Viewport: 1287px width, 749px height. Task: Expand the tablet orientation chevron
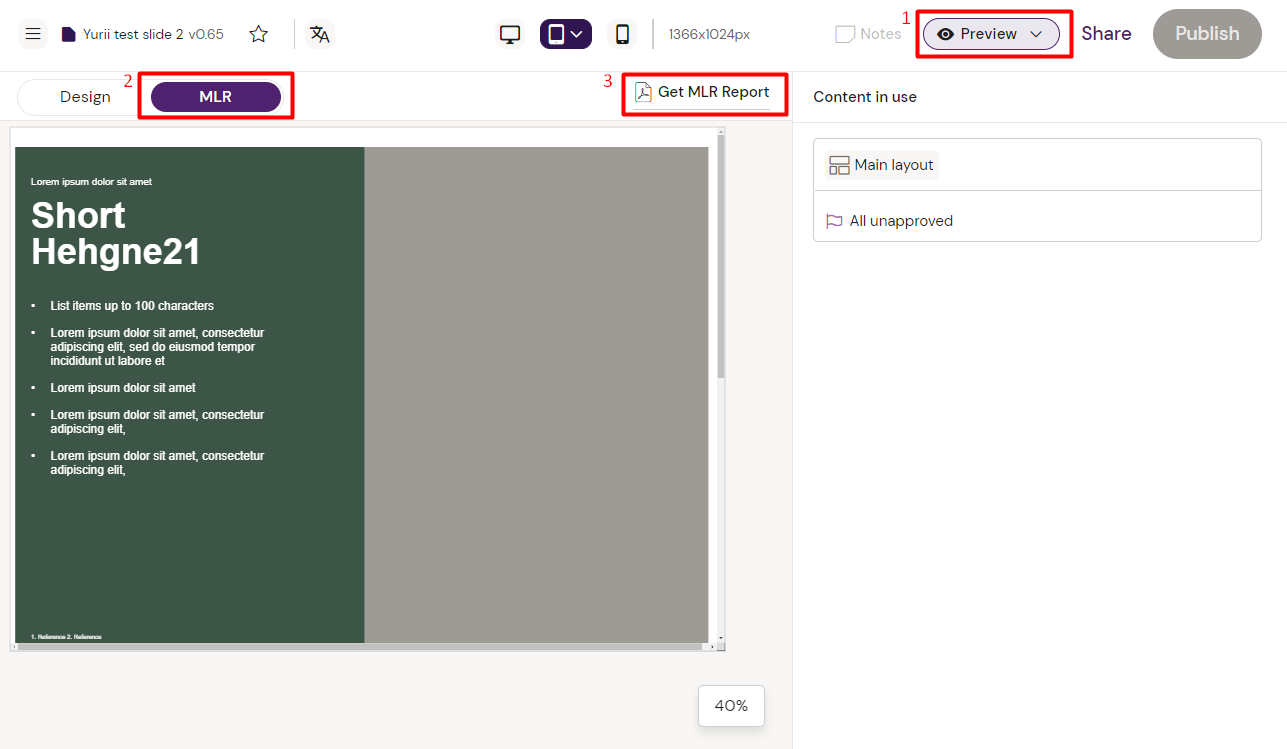point(577,33)
